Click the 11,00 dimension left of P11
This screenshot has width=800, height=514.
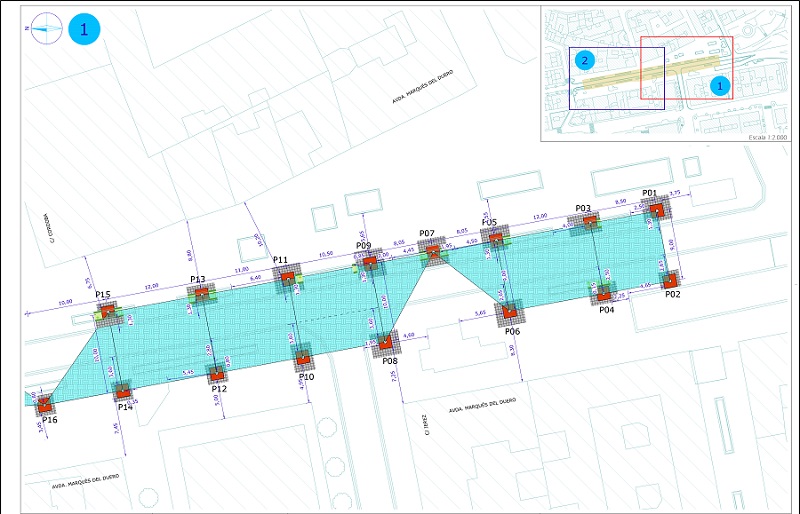(x=241, y=270)
